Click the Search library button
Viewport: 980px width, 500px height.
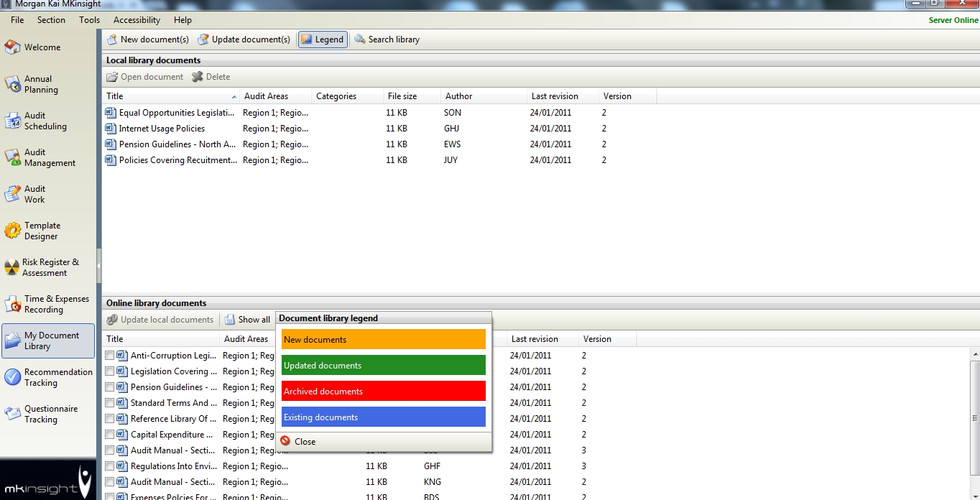388,39
